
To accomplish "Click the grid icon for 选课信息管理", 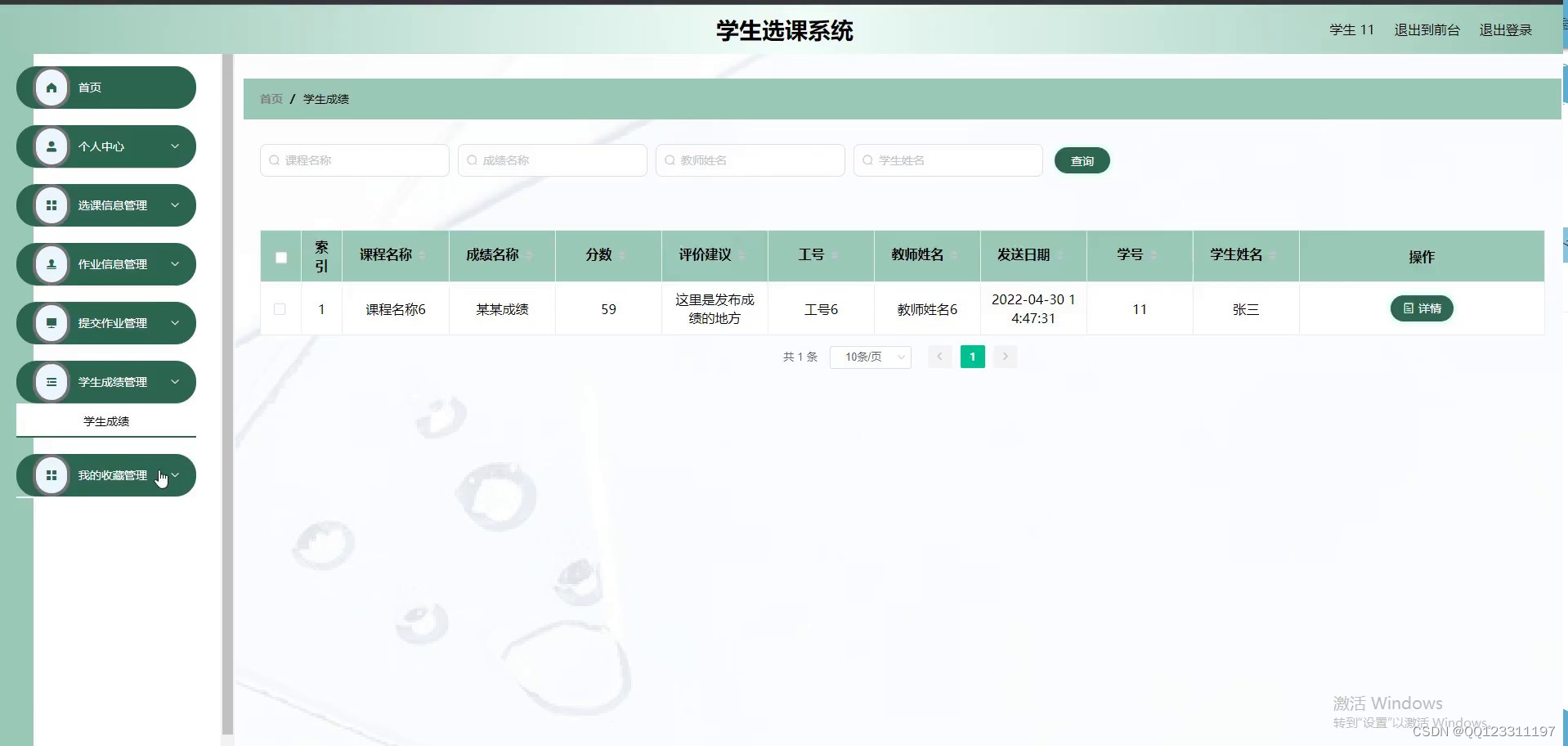I will point(52,205).
